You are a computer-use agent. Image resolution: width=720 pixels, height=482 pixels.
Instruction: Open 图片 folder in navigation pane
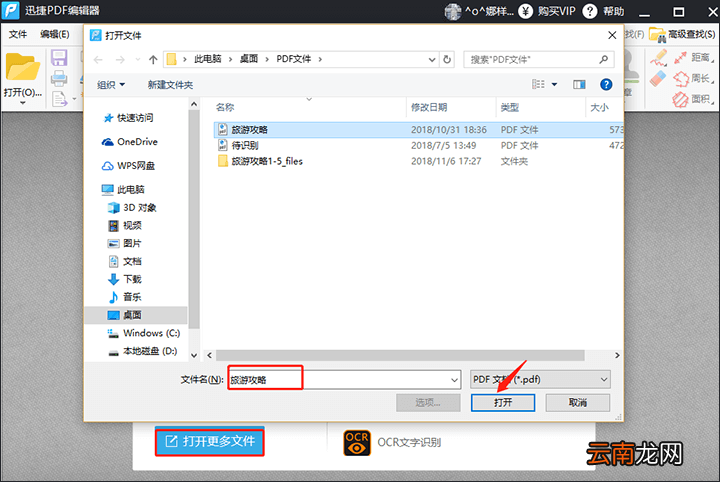[124, 243]
